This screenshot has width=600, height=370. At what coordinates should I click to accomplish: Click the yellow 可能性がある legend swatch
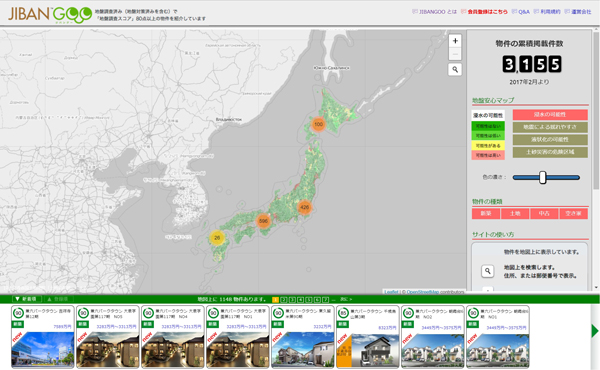click(x=488, y=145)
